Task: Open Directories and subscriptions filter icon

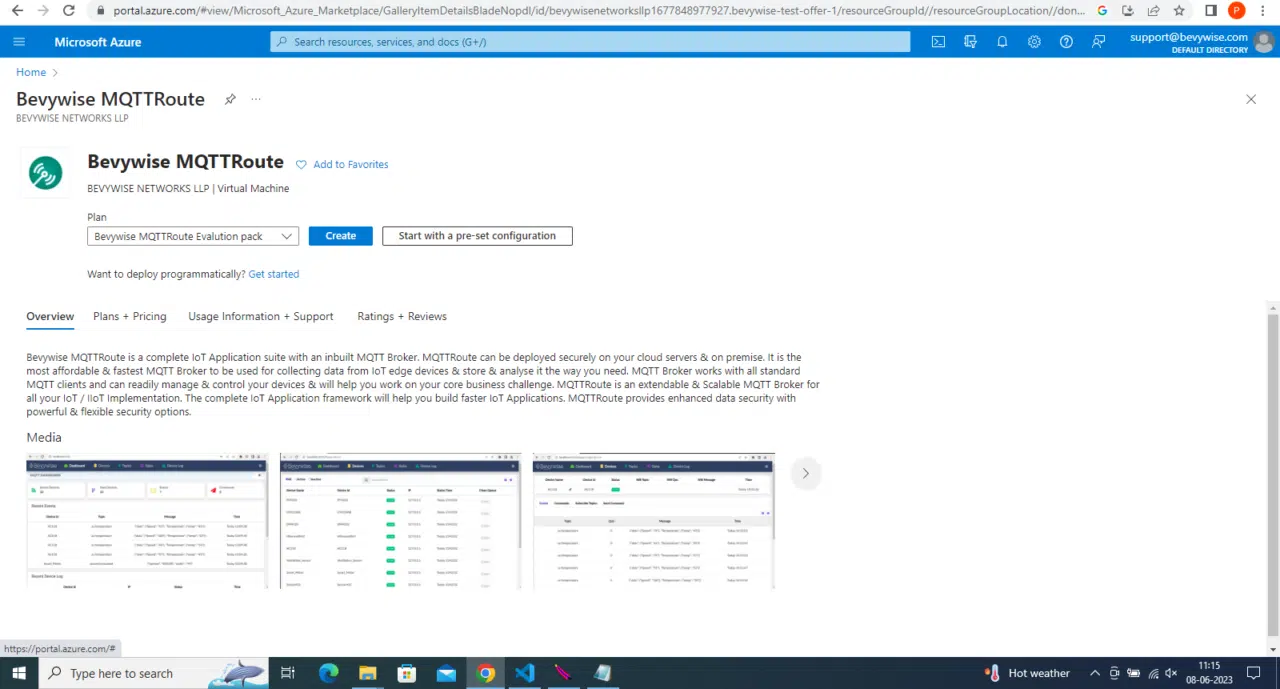Action: coord(970,42)
